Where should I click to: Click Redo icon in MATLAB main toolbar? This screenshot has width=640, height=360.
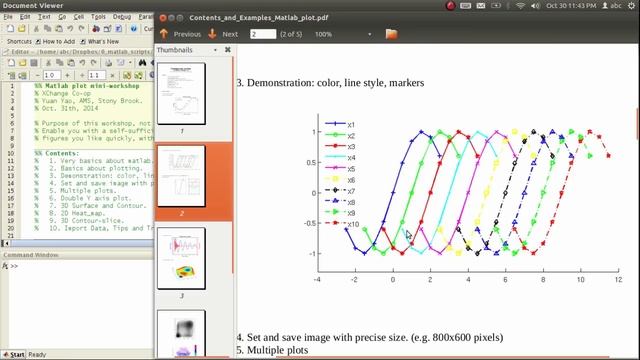[x=82, y=29]
